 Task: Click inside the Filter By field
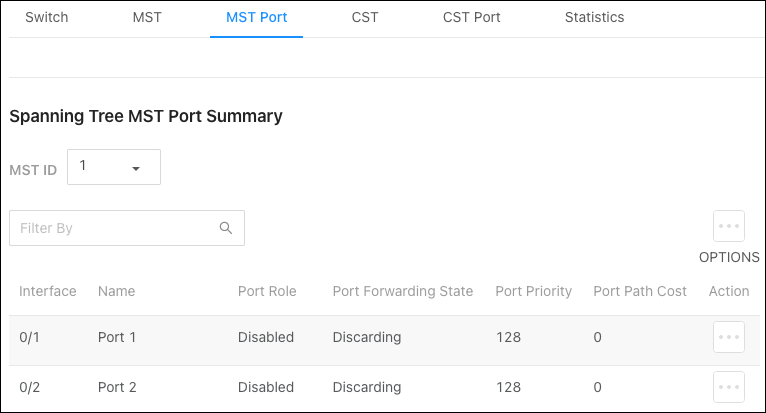tap(127, 228)
